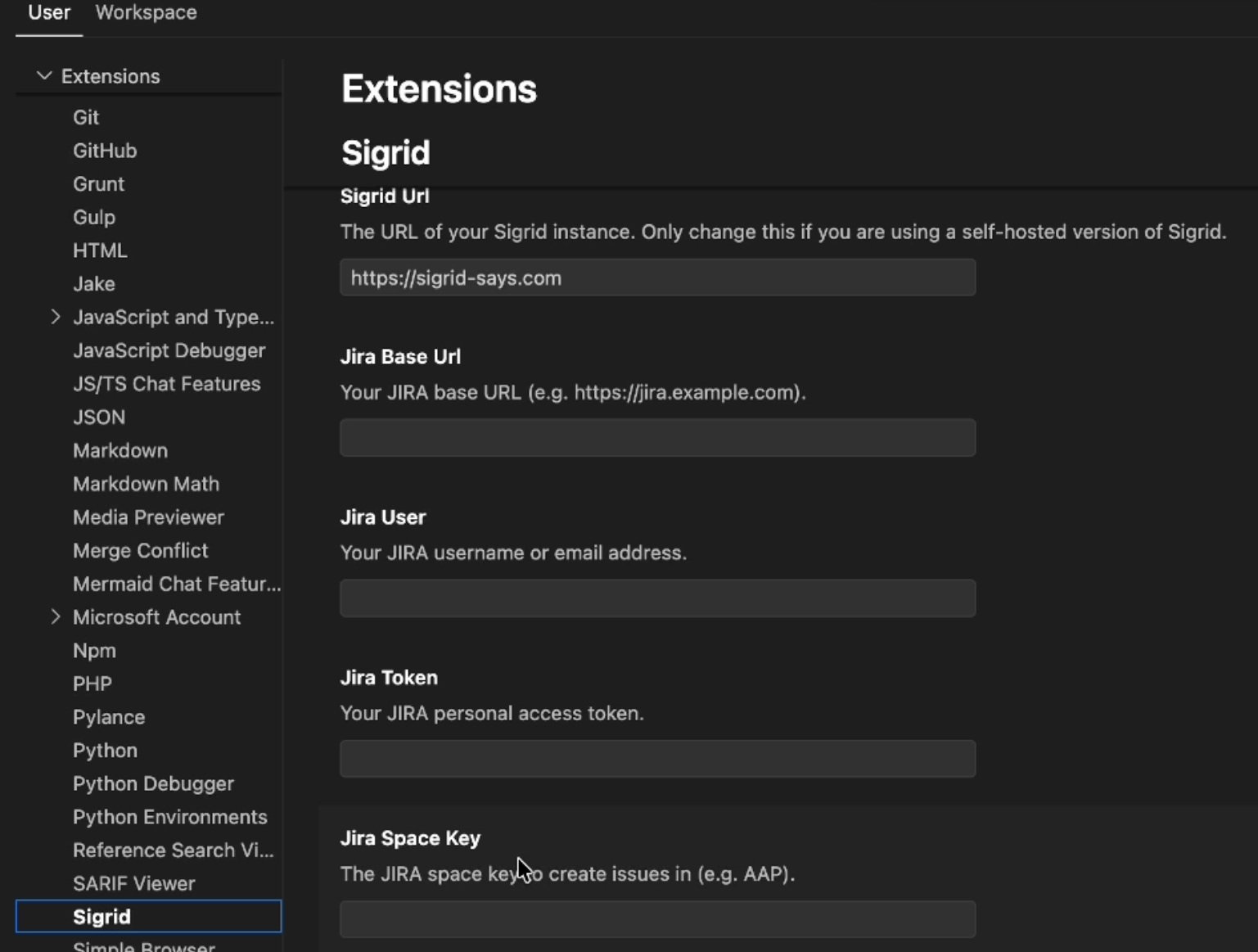Viewport: 1258px width, 952px height.
Task: Focus the Jira Token input box
Action: click(x=657, y=759)
